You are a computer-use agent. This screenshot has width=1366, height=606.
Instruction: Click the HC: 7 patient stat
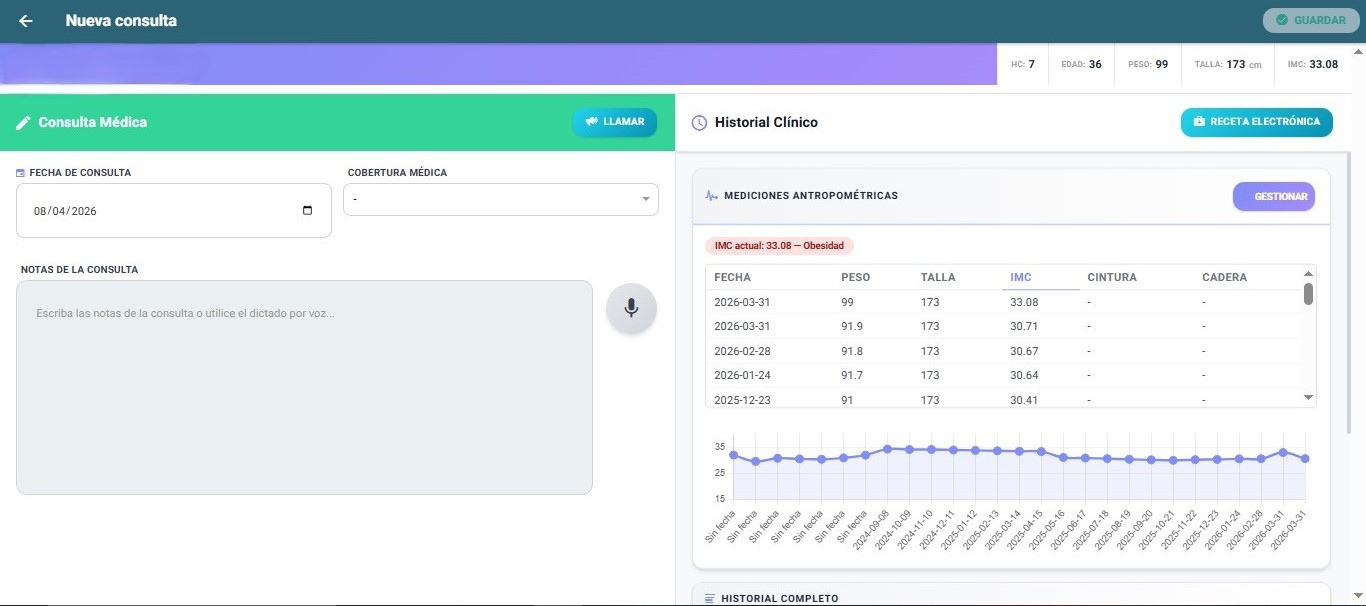(1023, 64)
